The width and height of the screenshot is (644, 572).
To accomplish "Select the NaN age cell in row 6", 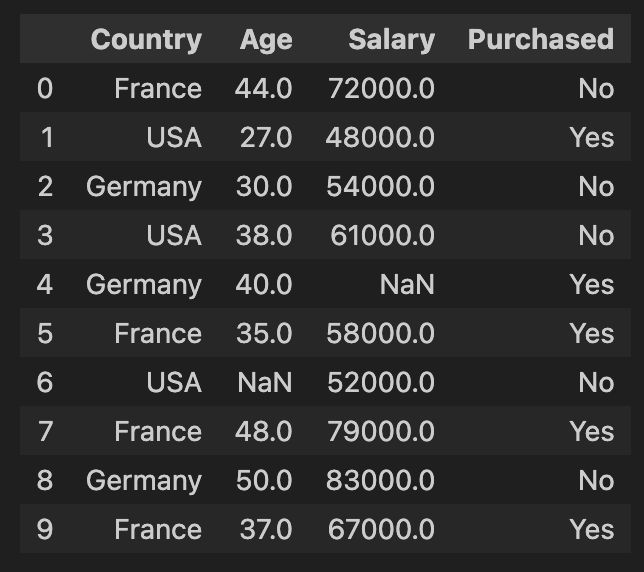I will point(265,382).
